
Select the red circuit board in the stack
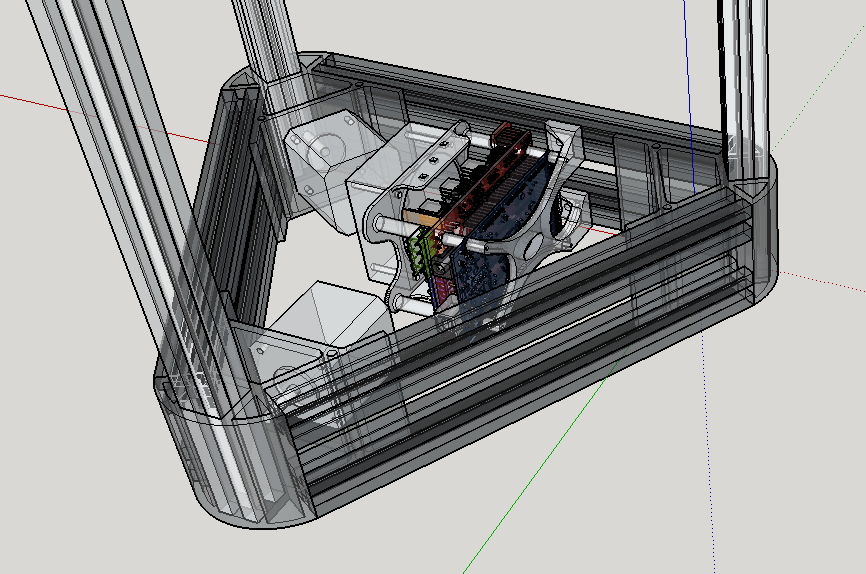pos(482,188)
